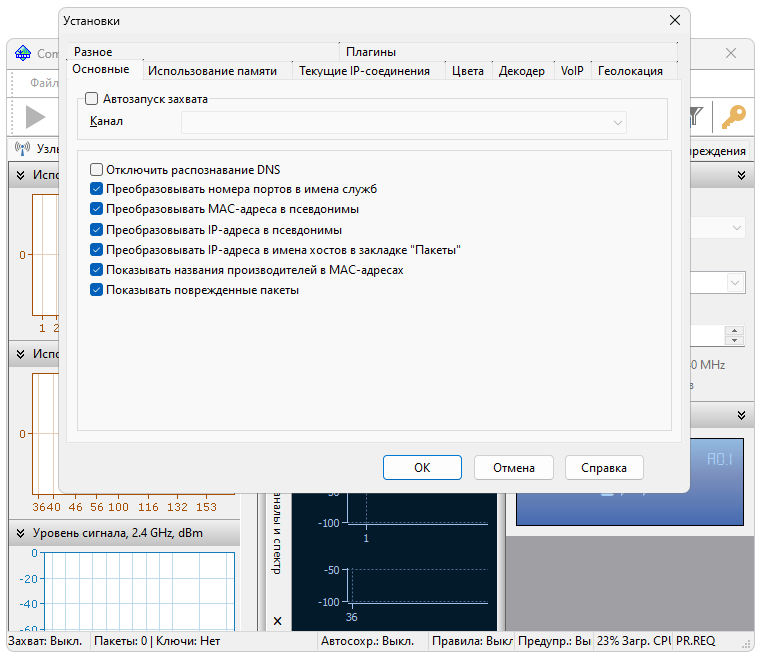
Task: Click the golden key icon in toolbar
Action: [733, 118]
